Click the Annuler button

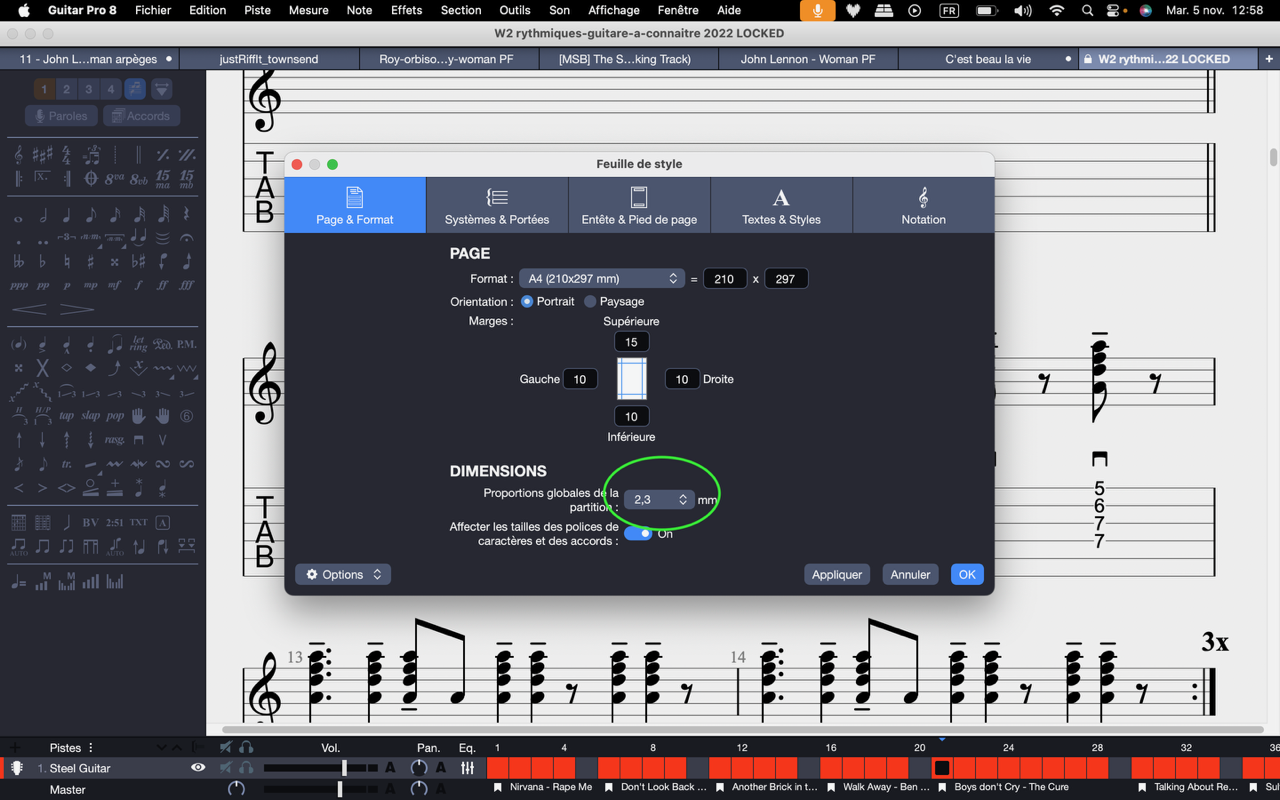(910, 574)
